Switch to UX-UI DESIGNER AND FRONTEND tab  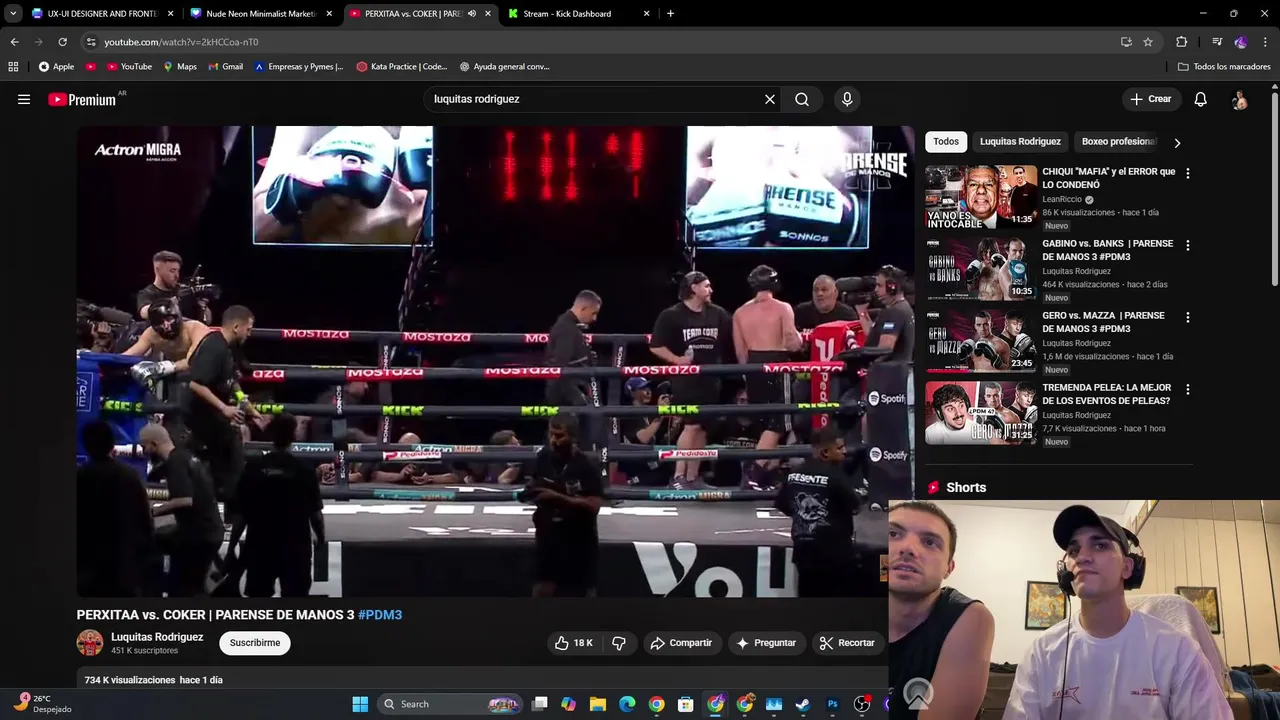(x=102, y=14)
